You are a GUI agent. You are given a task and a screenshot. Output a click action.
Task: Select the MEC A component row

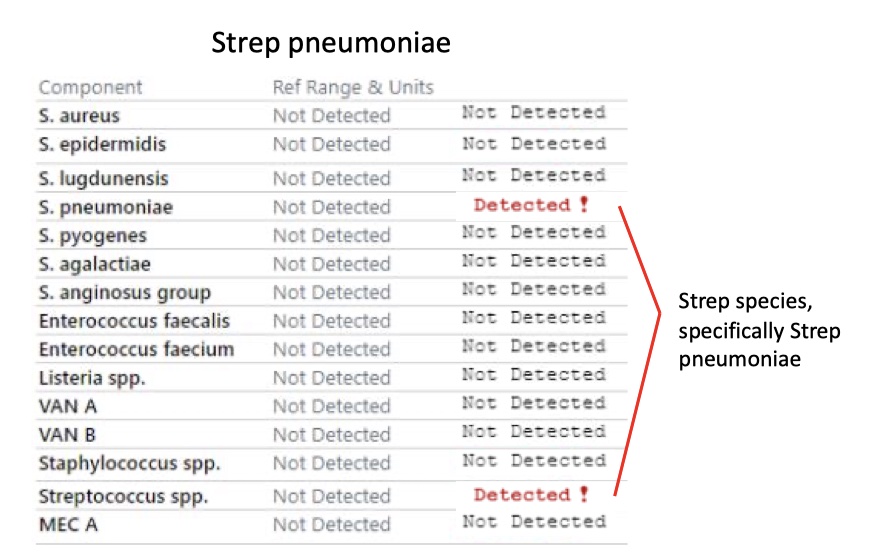coord(331,525)
